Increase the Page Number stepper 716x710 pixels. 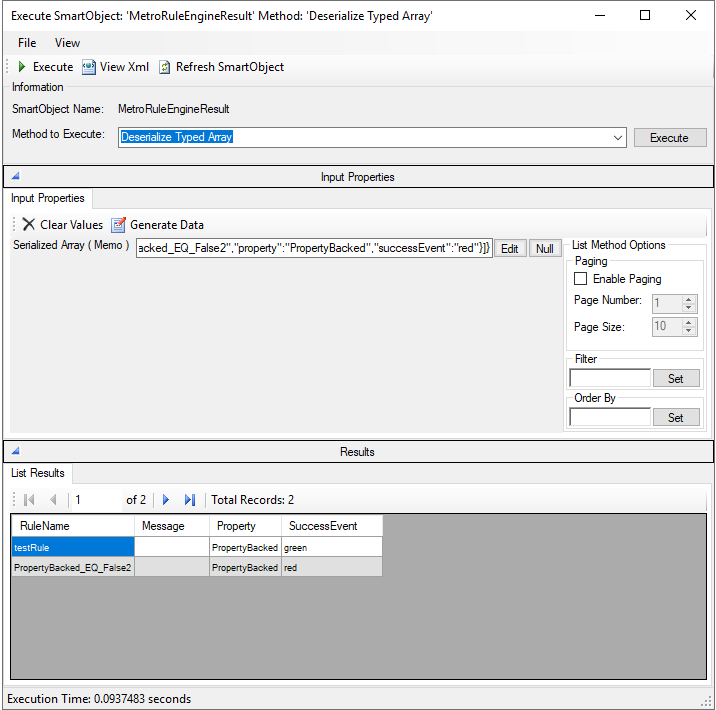pyautogui.click(x=689, y=300)
